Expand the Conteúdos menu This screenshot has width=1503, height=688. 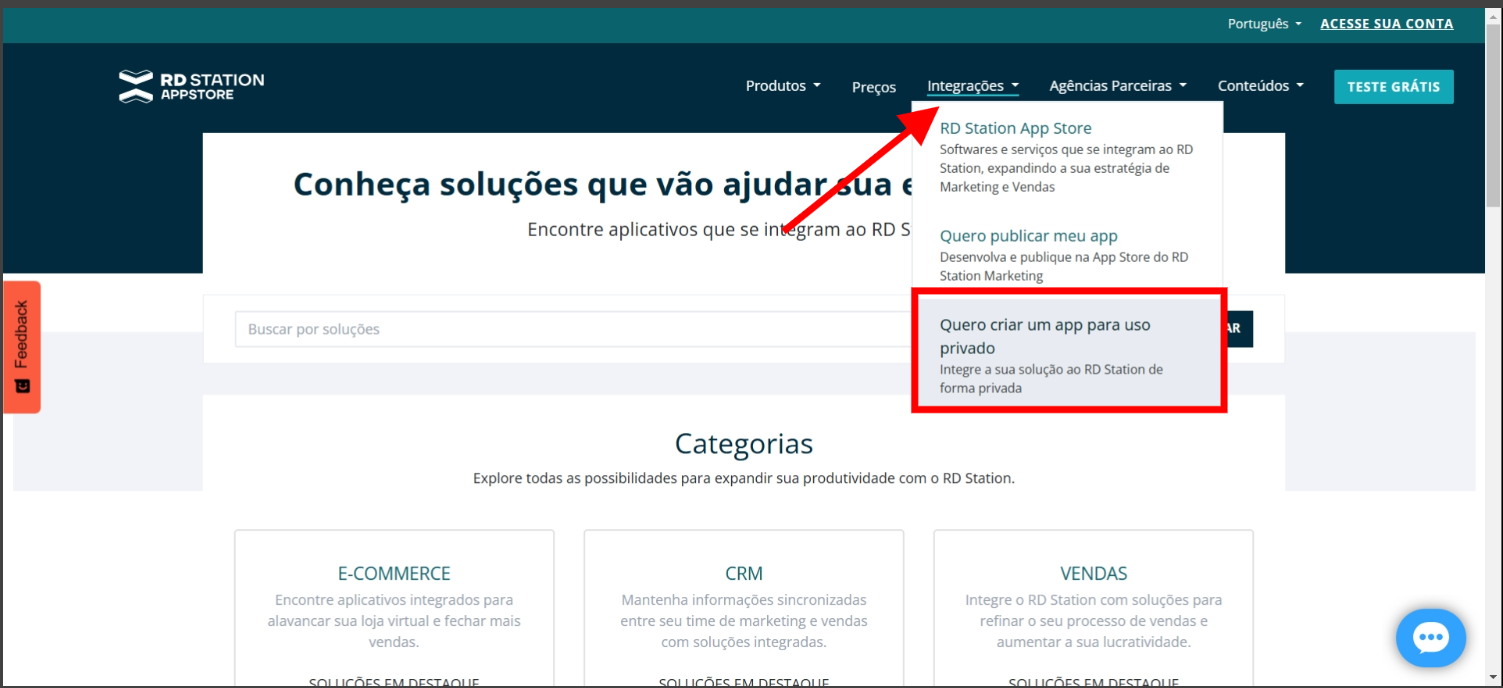pos(1261,86)
